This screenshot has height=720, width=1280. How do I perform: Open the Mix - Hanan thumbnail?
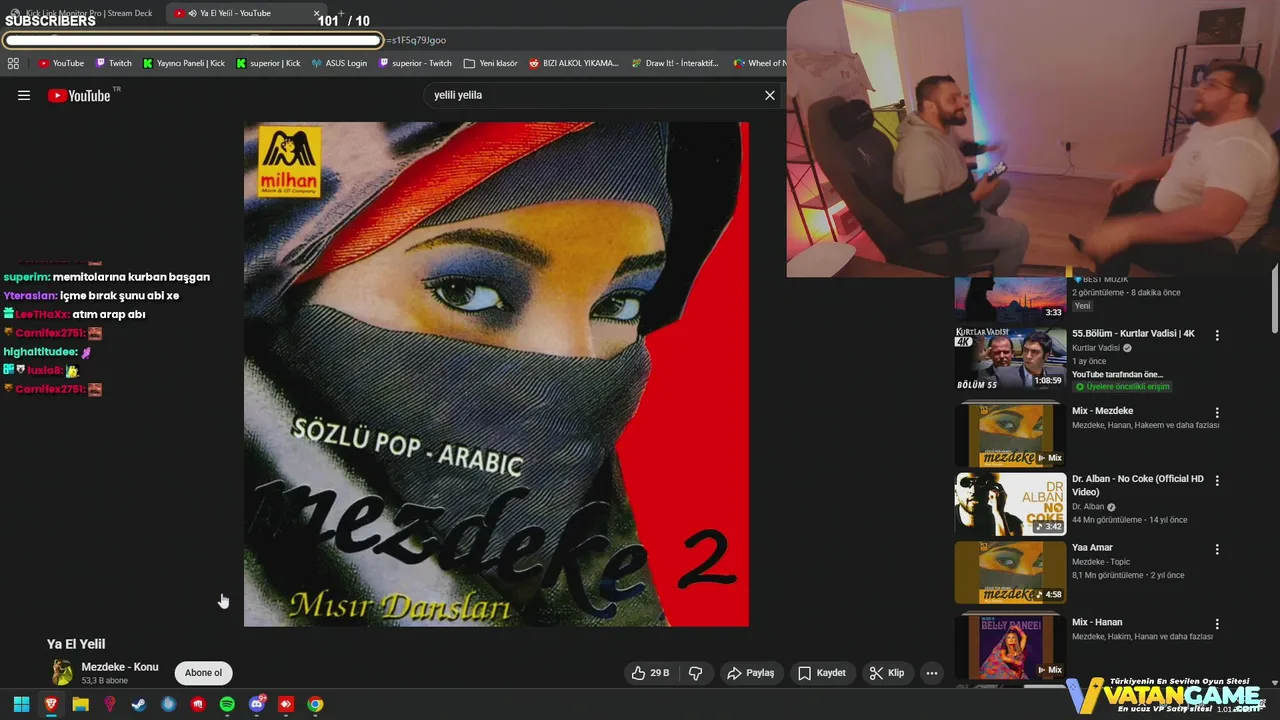pyautogui.click(x=1010, y=646)
